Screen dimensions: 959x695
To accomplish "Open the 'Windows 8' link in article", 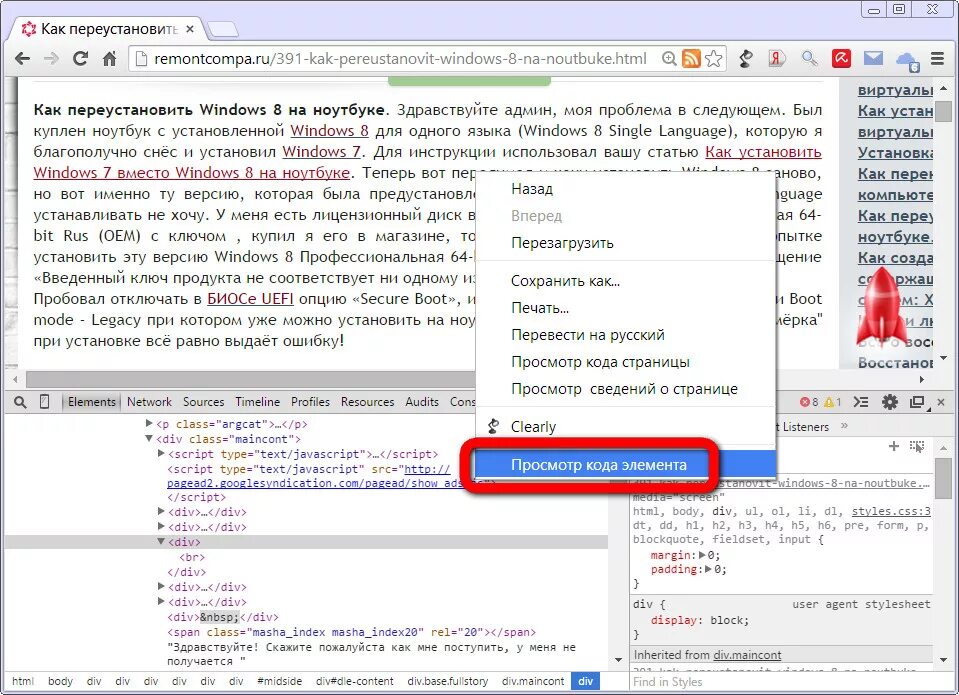I will pyautogui.click(x=329, y=131).
